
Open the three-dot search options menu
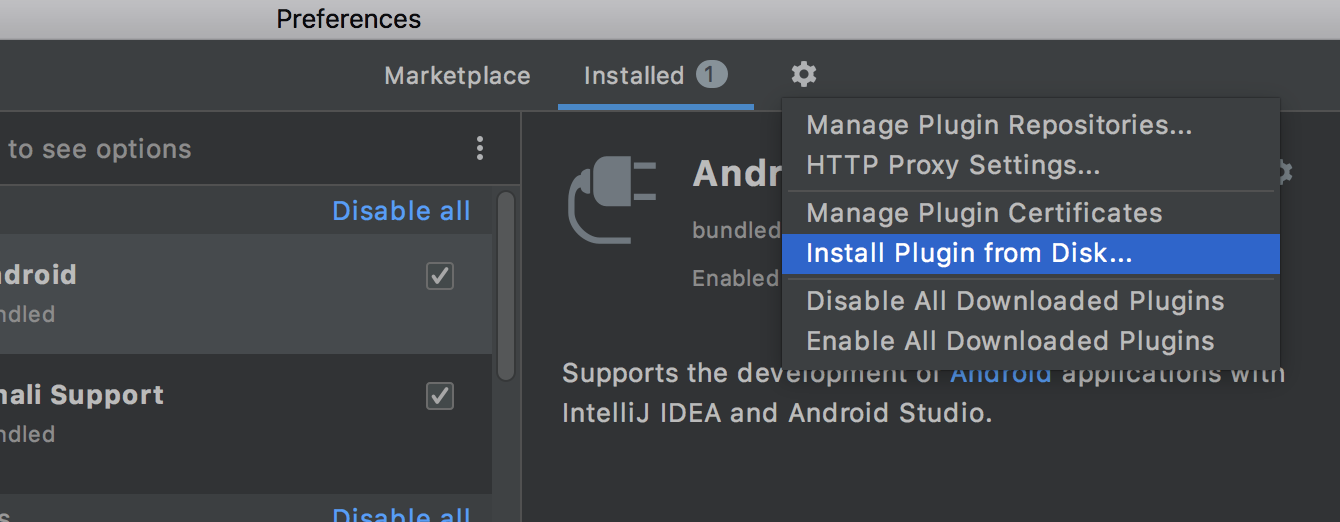pyautogui.click(x=480, y=149)
